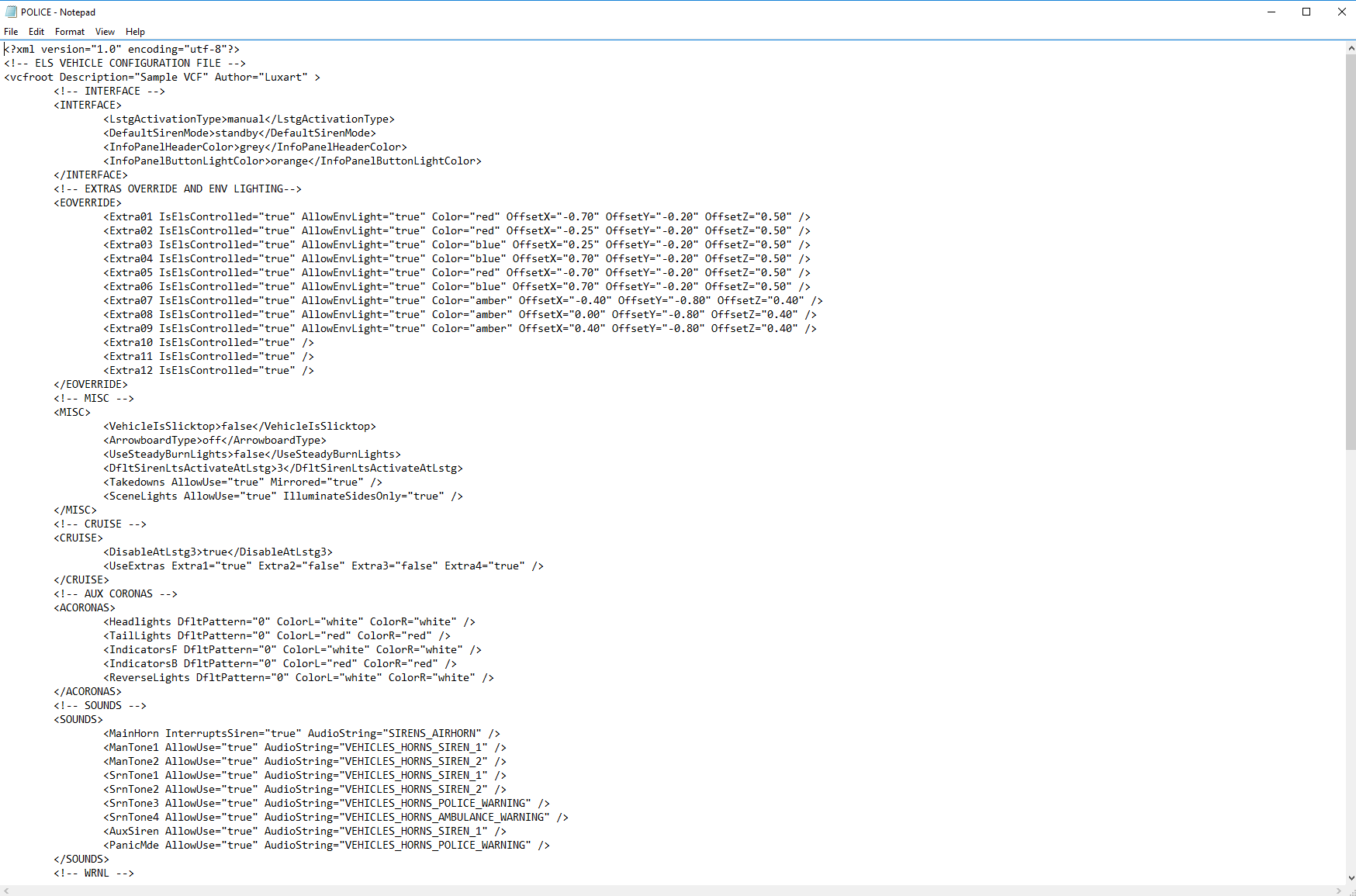Click the Notepad app icon in title bar
Screen dimensions: 1356x896
click(11, 12)
